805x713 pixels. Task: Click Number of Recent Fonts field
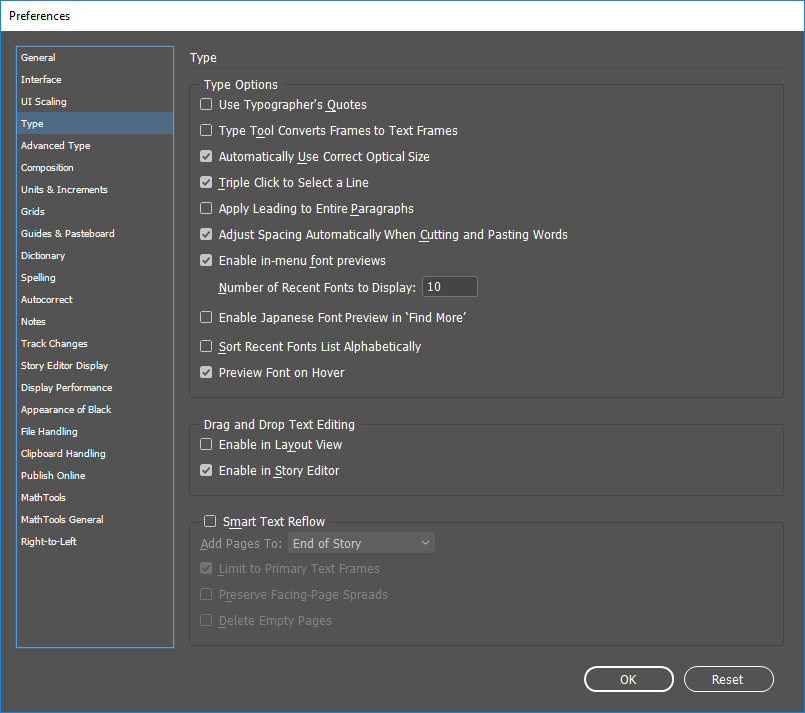click(449, 287)
